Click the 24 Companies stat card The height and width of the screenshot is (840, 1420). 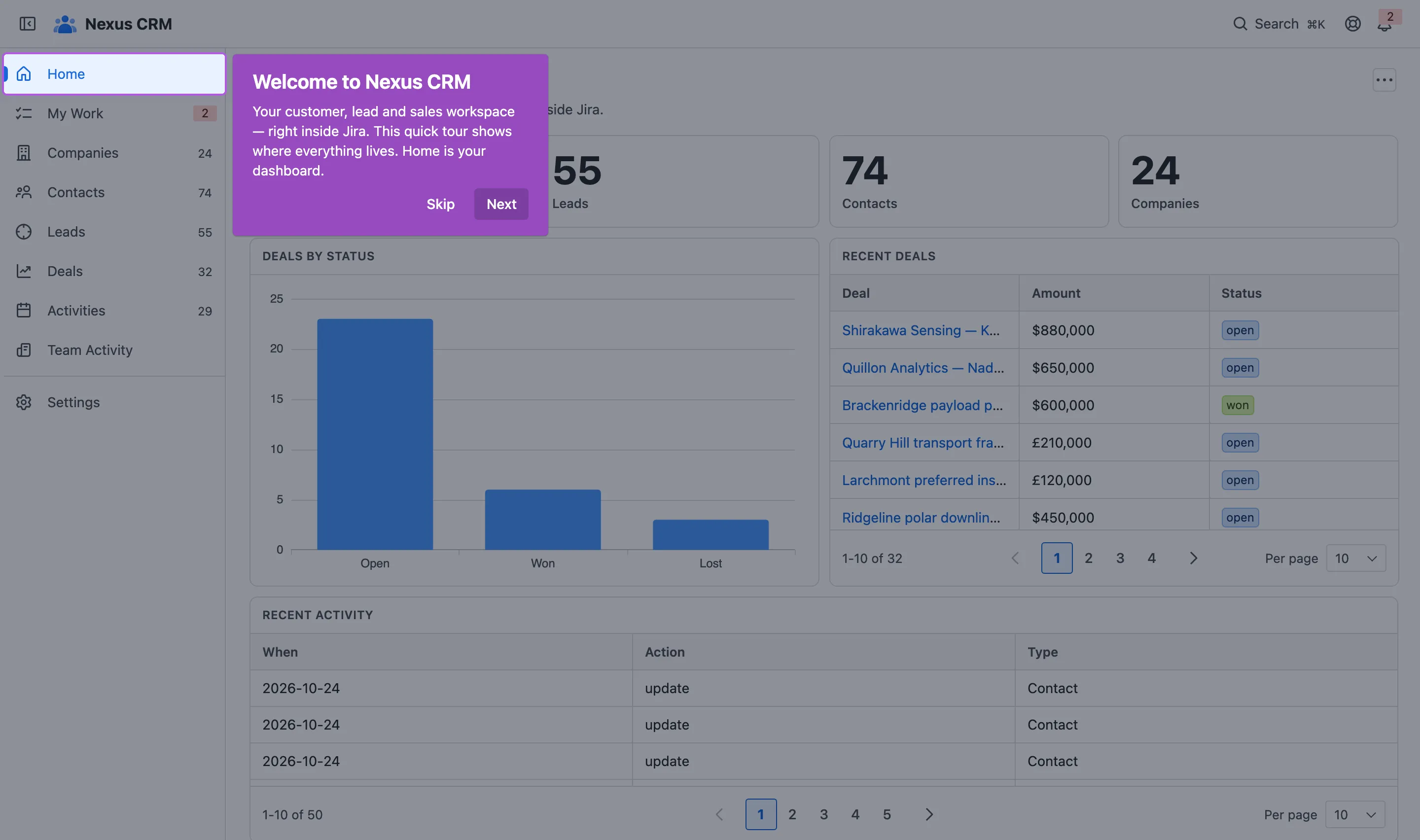tap(1258, 181)
